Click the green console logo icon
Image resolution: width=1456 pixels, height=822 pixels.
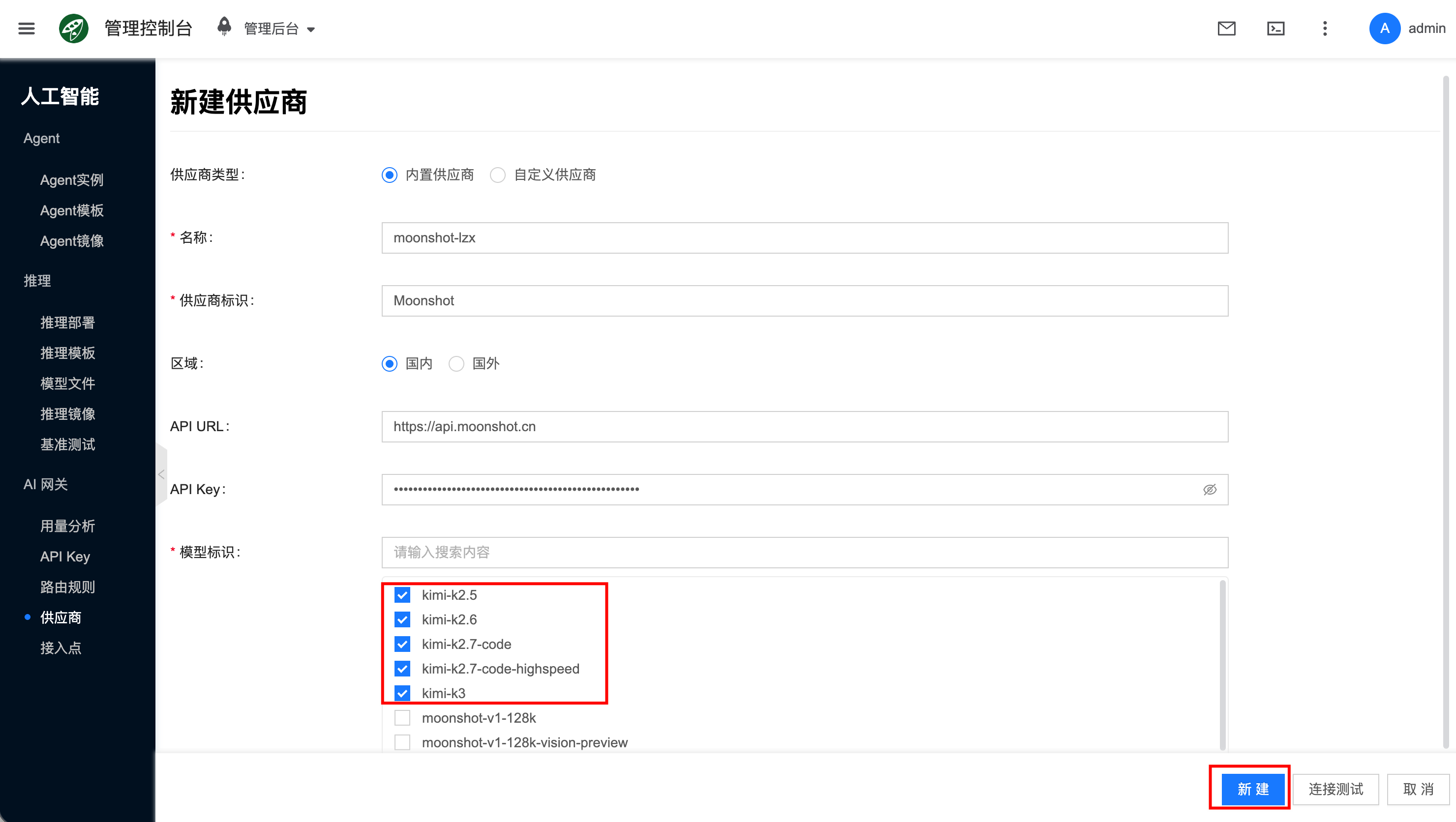click(74, 29)
